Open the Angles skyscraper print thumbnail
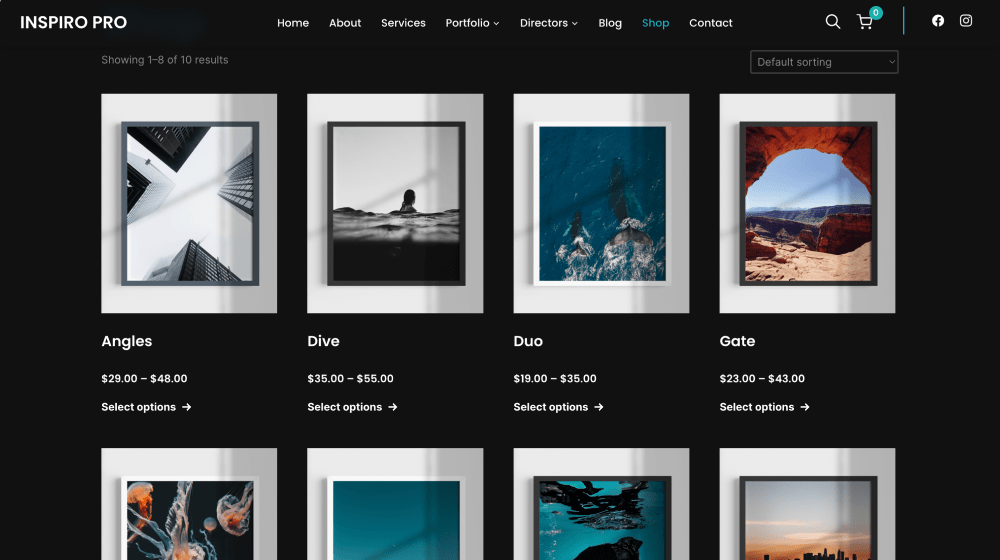1000x560 pixels. point(189,203)
